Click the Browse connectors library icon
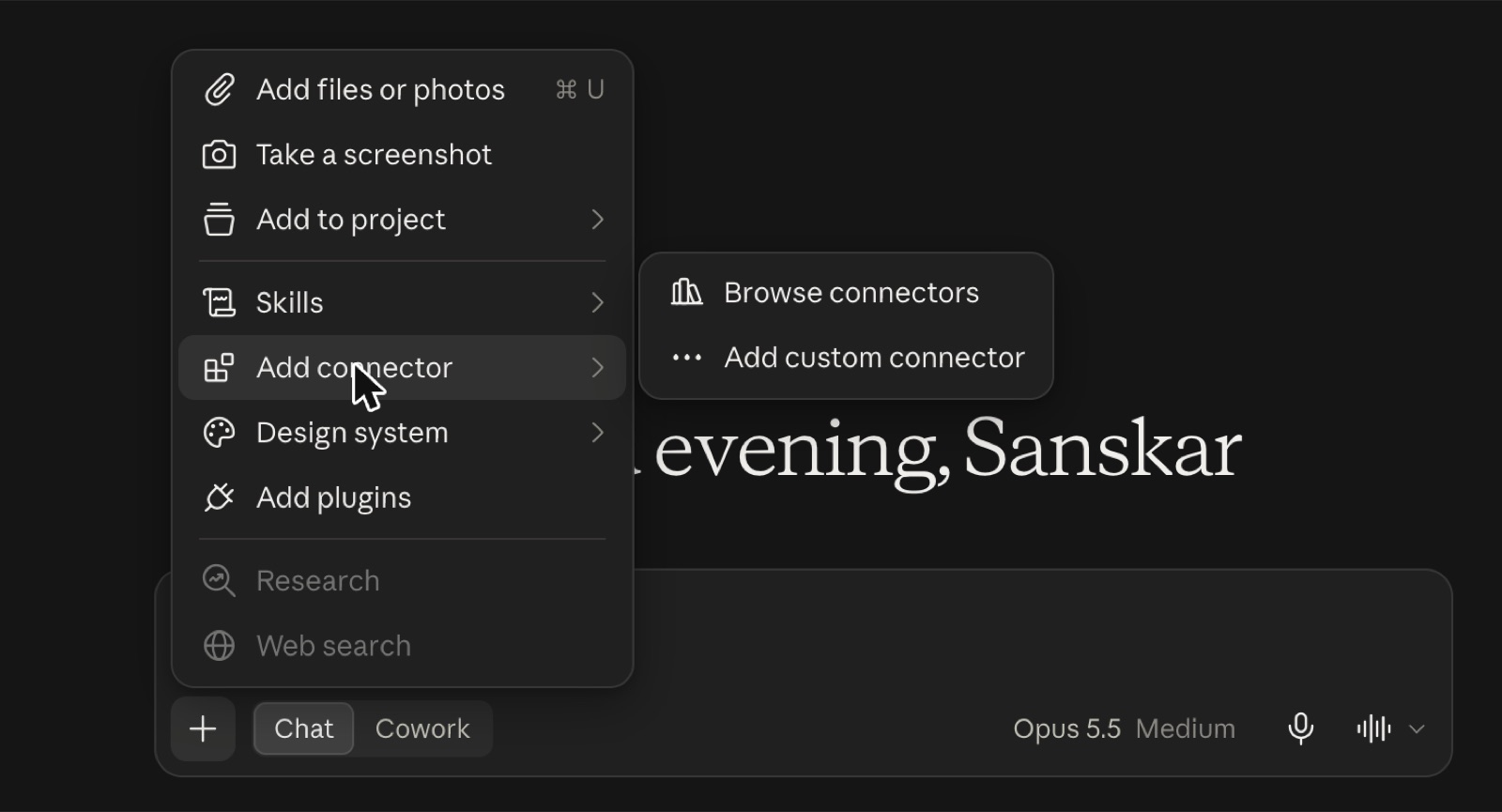The height and width of the screenshot is (812, 1502). pos(686,293)
